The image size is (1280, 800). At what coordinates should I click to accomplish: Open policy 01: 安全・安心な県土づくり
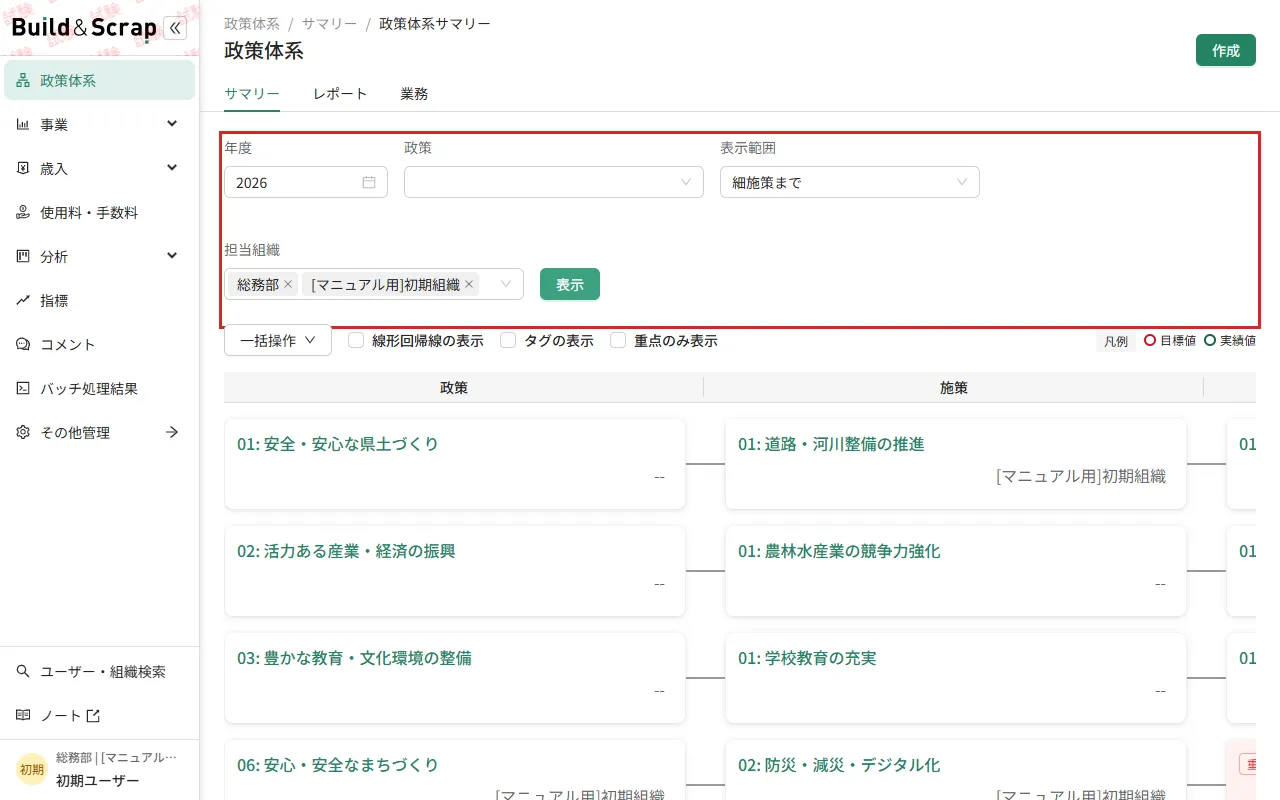tap(338, 444)
